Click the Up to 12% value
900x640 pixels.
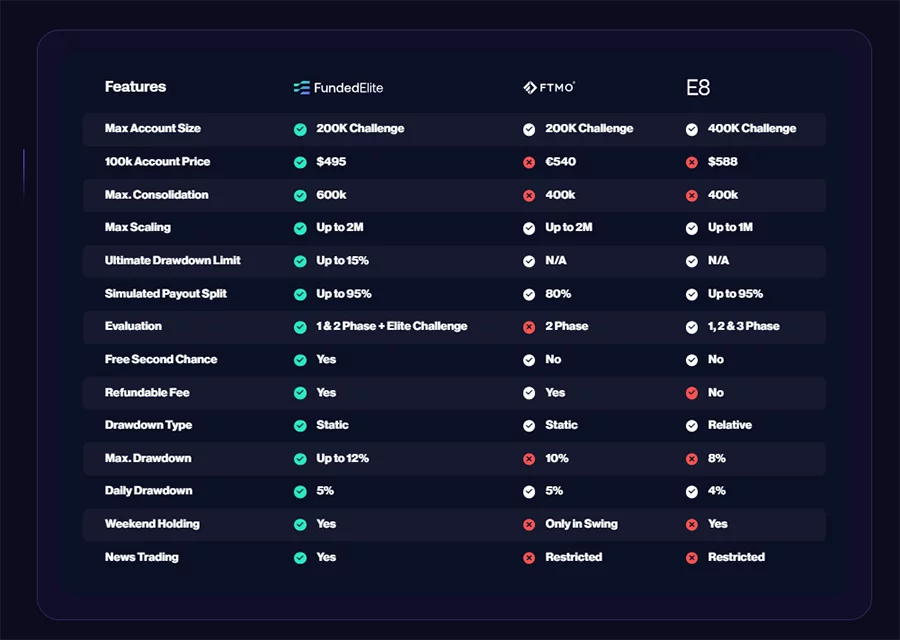pos(343,458)
